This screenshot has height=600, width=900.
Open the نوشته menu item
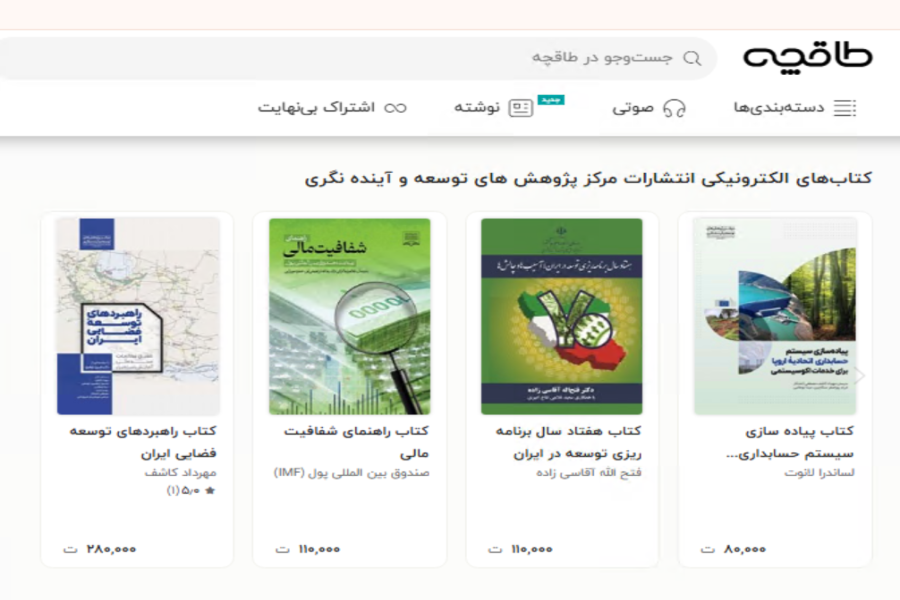coord(477,108)
